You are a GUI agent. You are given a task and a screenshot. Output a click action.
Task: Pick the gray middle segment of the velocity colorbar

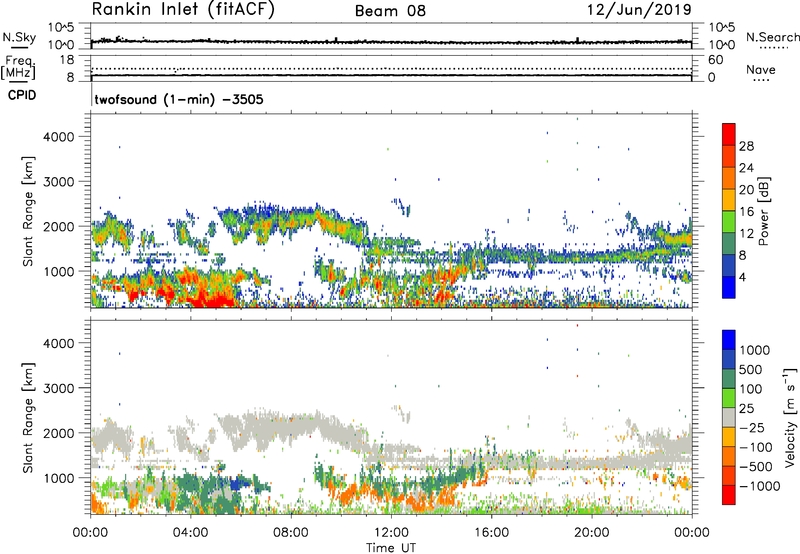pos(729,417)
